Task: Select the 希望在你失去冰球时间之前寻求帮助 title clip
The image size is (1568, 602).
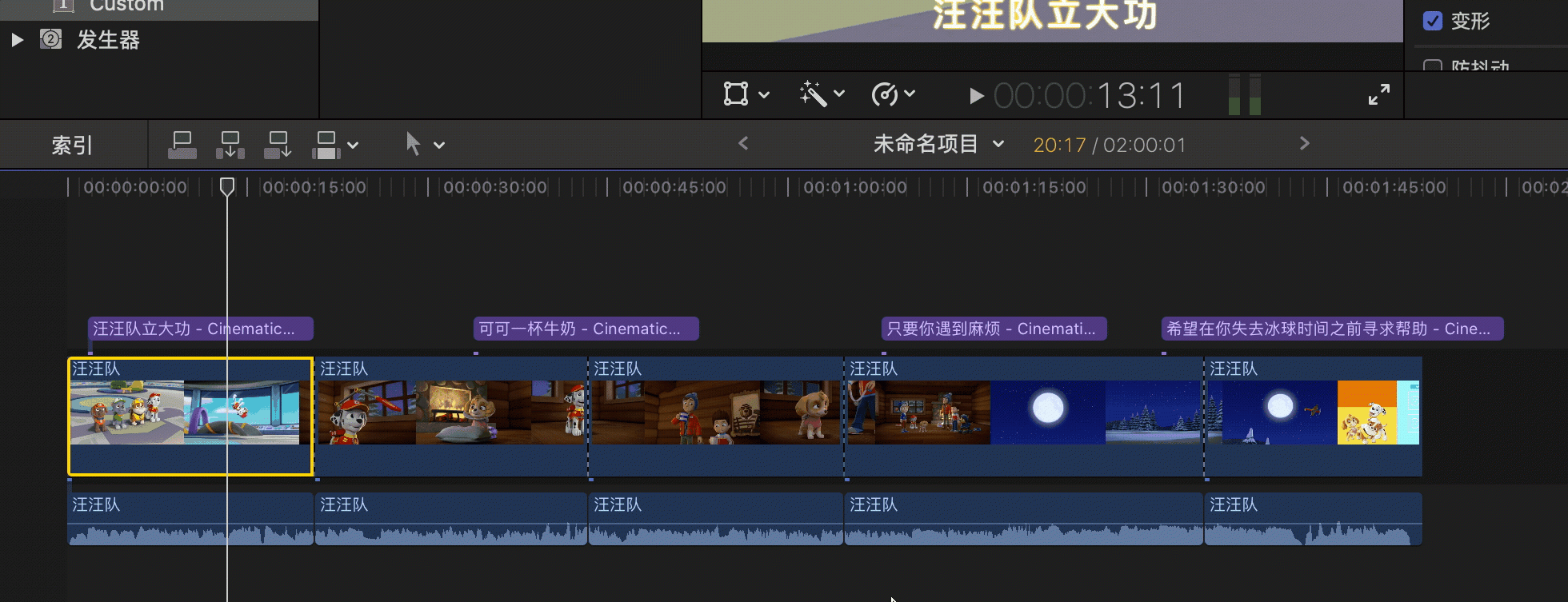Action: 1333,329
